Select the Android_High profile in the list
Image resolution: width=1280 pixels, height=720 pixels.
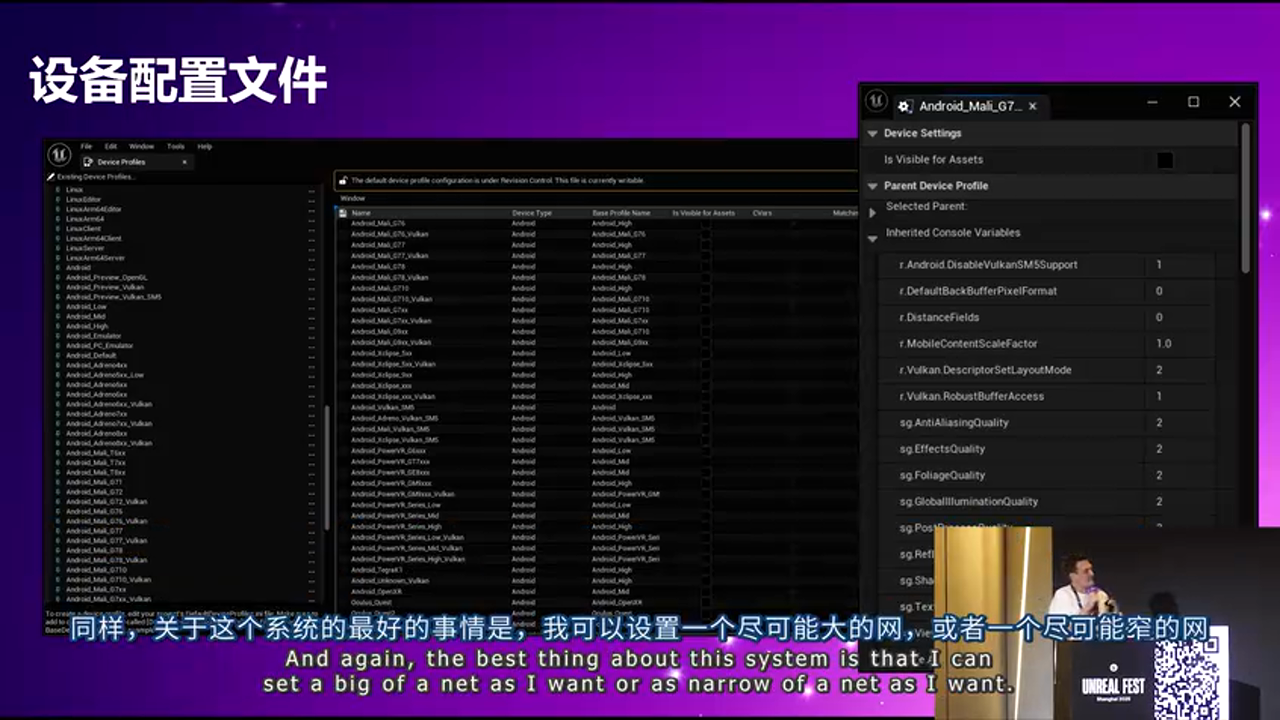(x=87, y=326)
